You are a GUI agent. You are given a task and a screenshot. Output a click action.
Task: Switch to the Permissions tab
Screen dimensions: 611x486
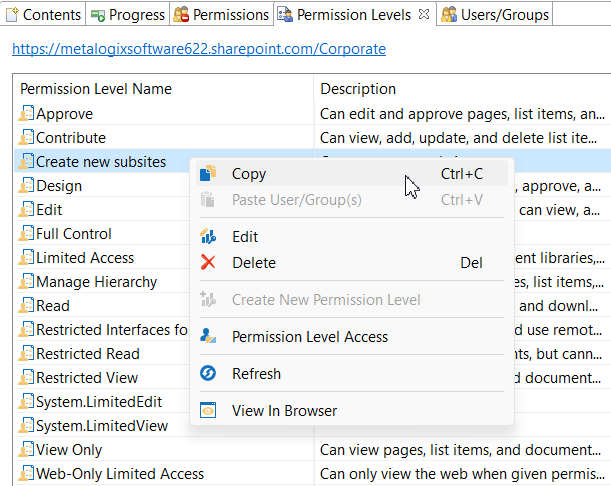click(x=222, y=15)
